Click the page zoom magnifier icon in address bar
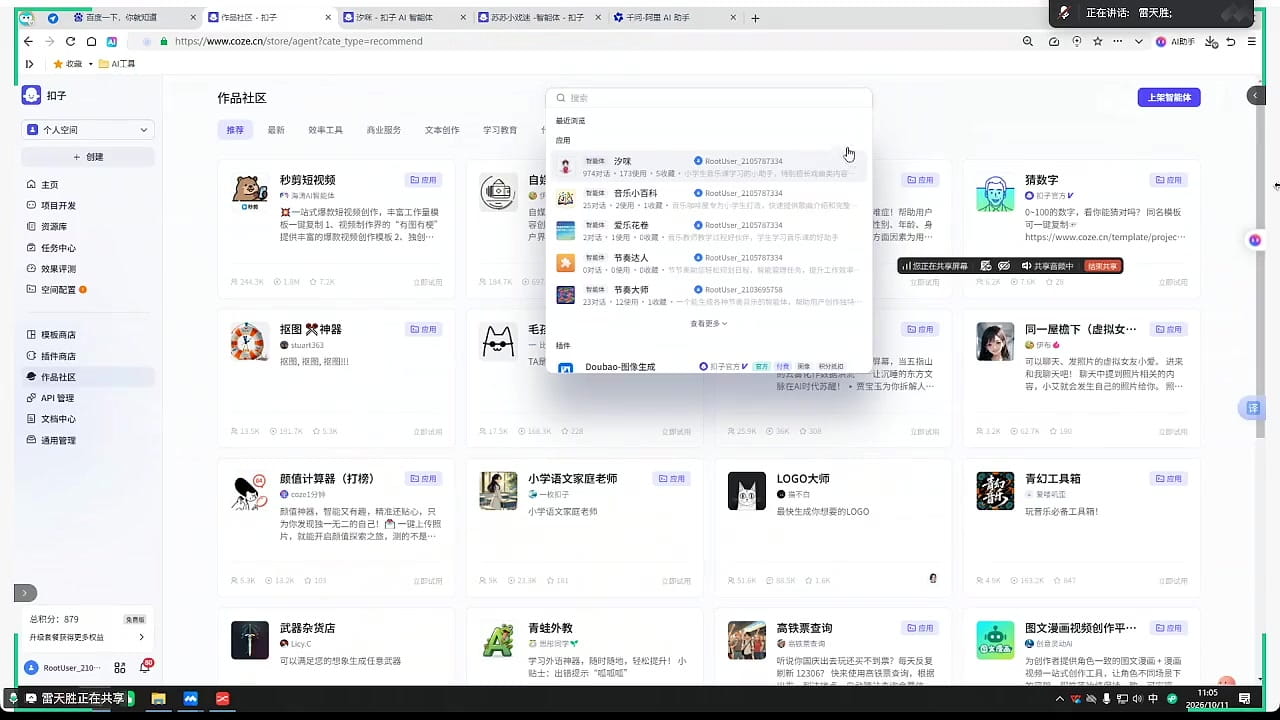The width and height of the screenshot is (1280, 720). [x=1028, y=42]
